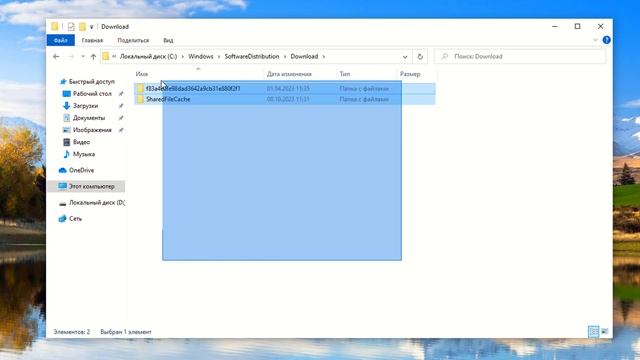Go back with the left arrow button
The width and height of the screenshot is (640, 360).
56,57
